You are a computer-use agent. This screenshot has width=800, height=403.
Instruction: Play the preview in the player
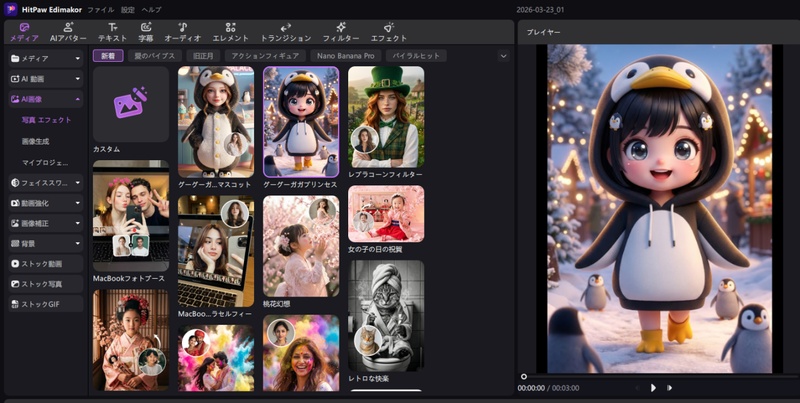coord(653,388)
